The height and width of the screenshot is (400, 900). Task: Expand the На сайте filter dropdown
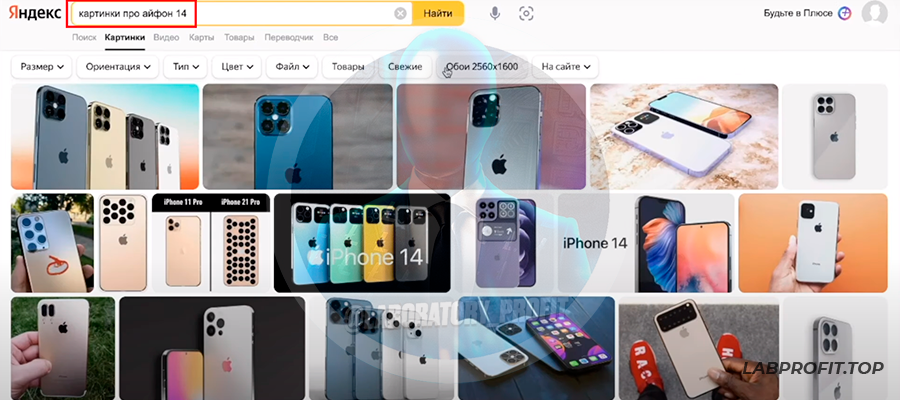[565, 67]
